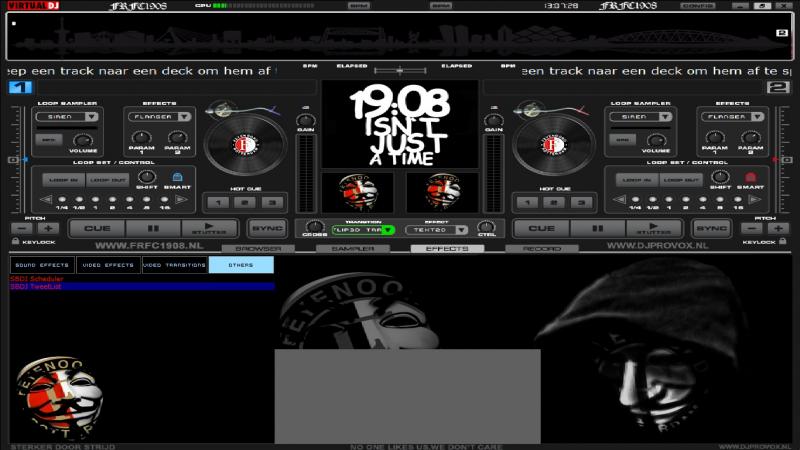Viewport: 800px width, 450px height.
Task: Click deck 1 effect Param 2 knob
Action: point(177,137)
